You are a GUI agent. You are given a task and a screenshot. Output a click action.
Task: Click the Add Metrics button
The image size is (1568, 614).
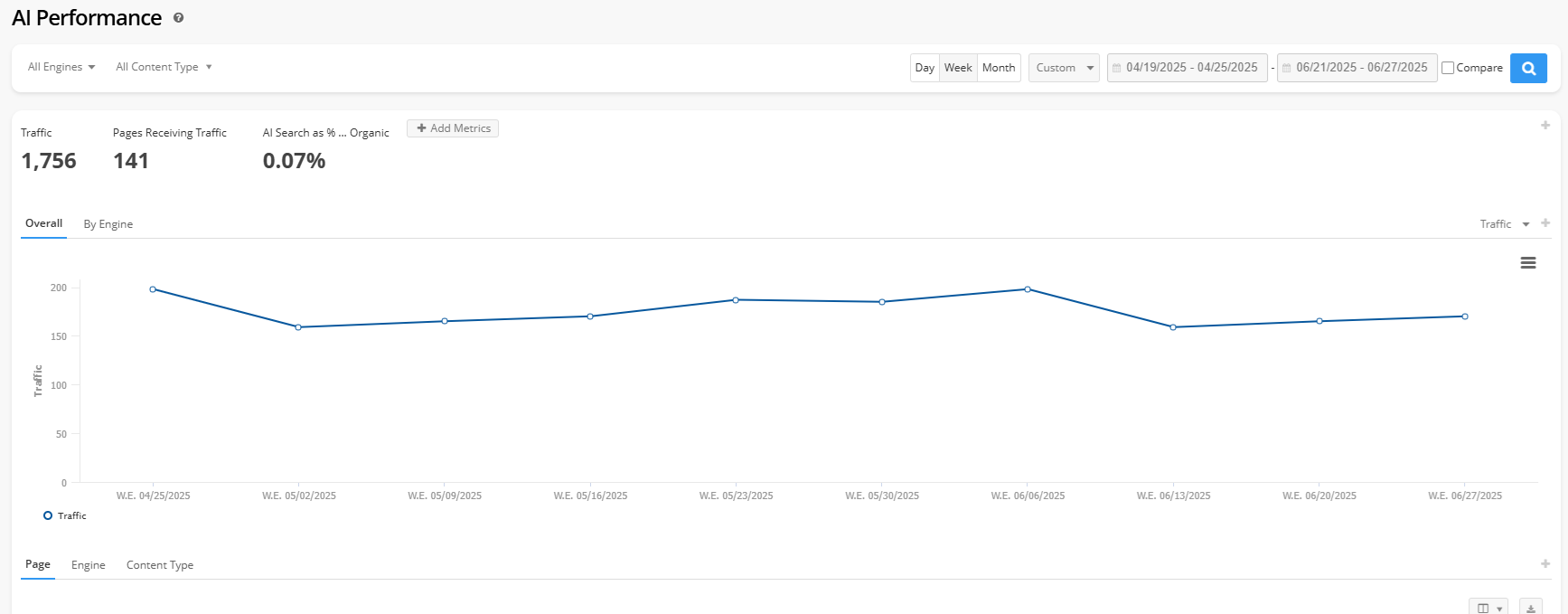453,128
